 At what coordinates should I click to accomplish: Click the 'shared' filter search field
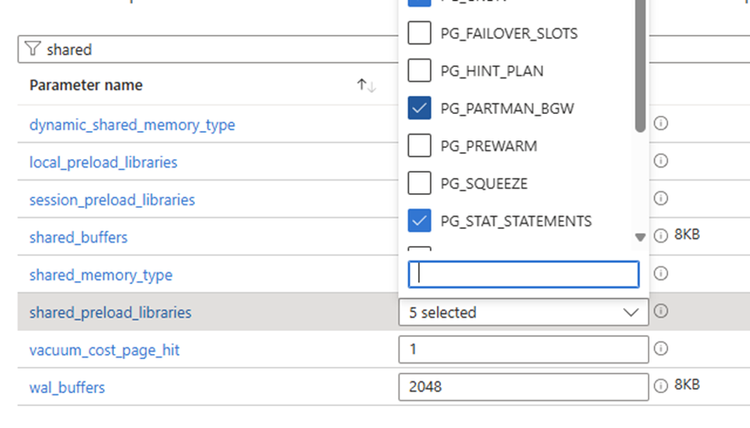[200, 50]
